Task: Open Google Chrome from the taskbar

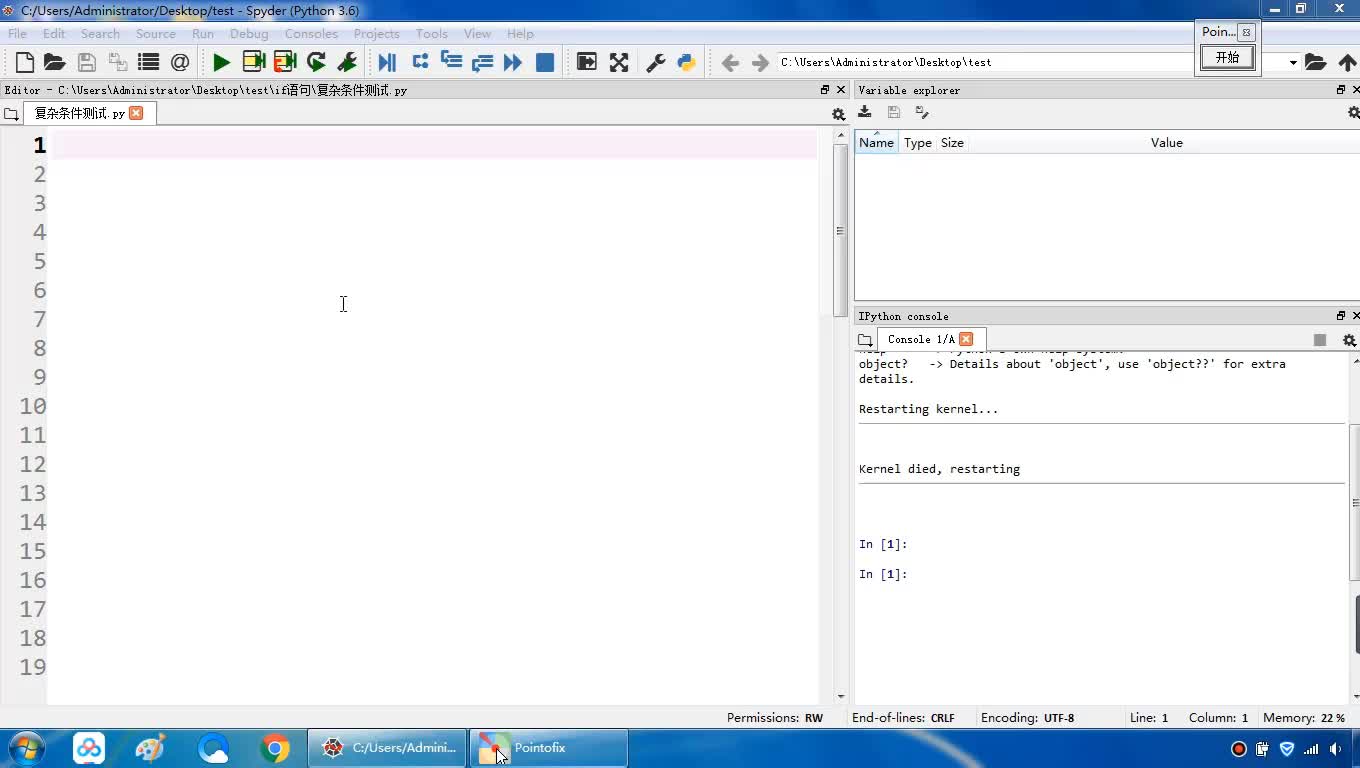Action: [x=274, y=748]
